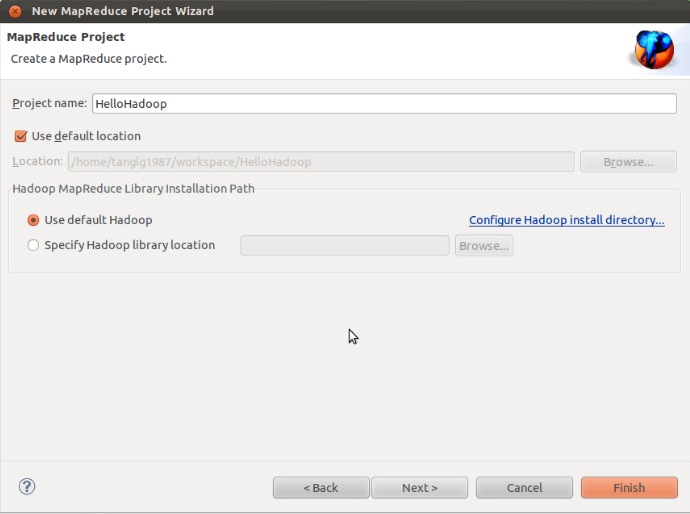Viewport: 690px width, 514px height.
Task: Click the Hadoop library location text field
Action: click(345, 246)
